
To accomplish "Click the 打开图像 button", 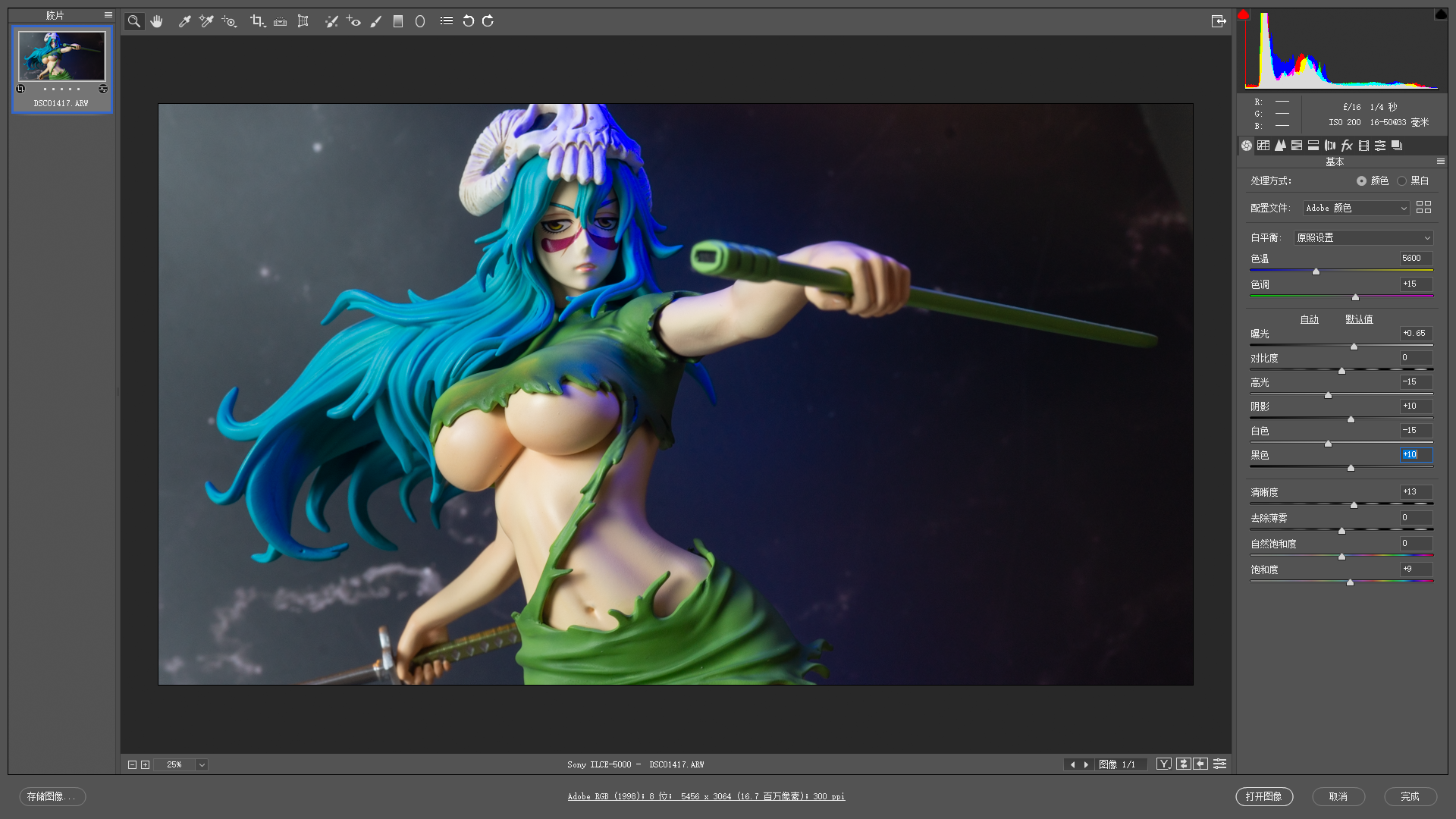I will (1263, 796).
